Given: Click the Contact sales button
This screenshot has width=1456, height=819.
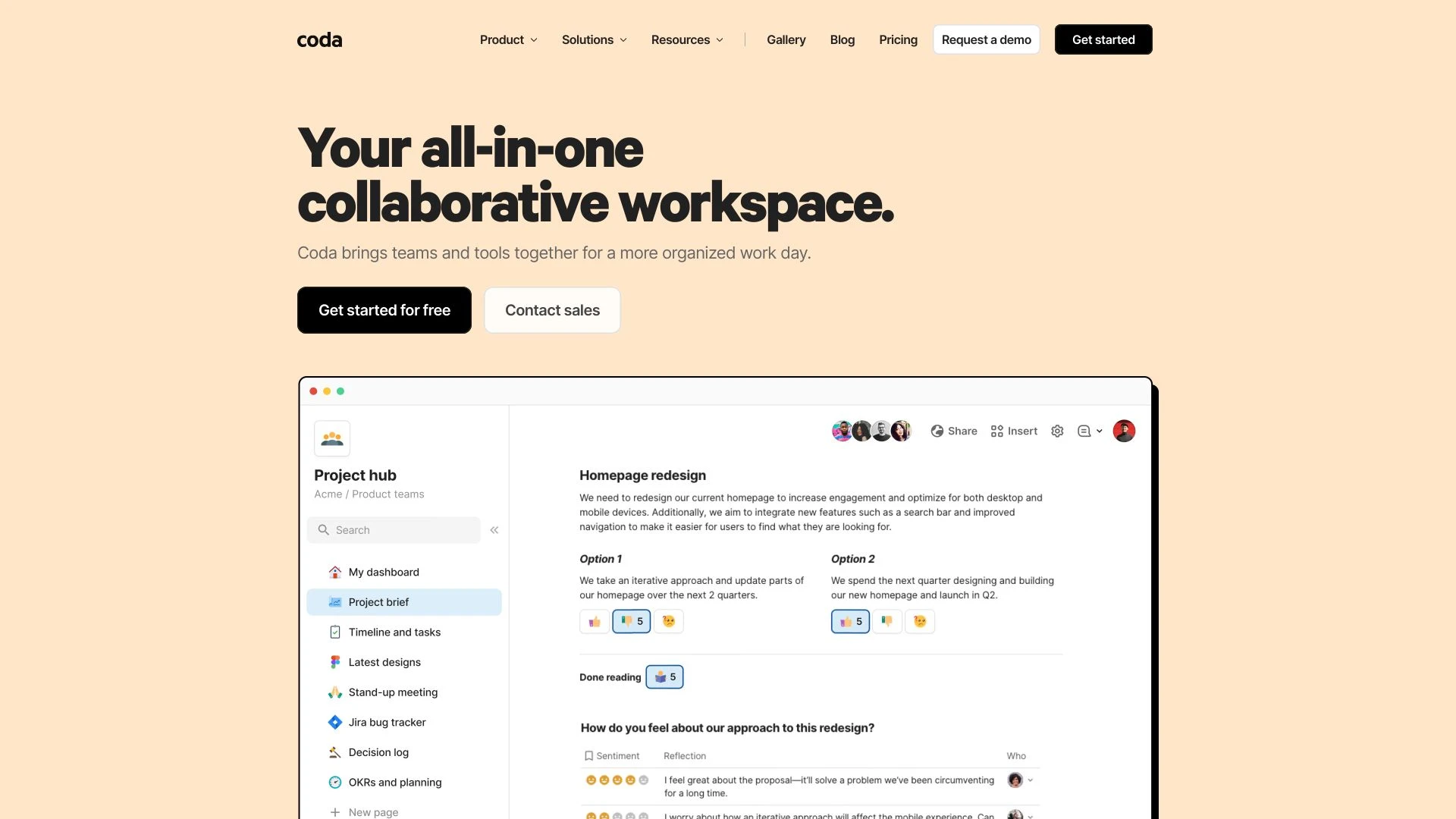Looking at the screenshot, I should tap(551, 309).
